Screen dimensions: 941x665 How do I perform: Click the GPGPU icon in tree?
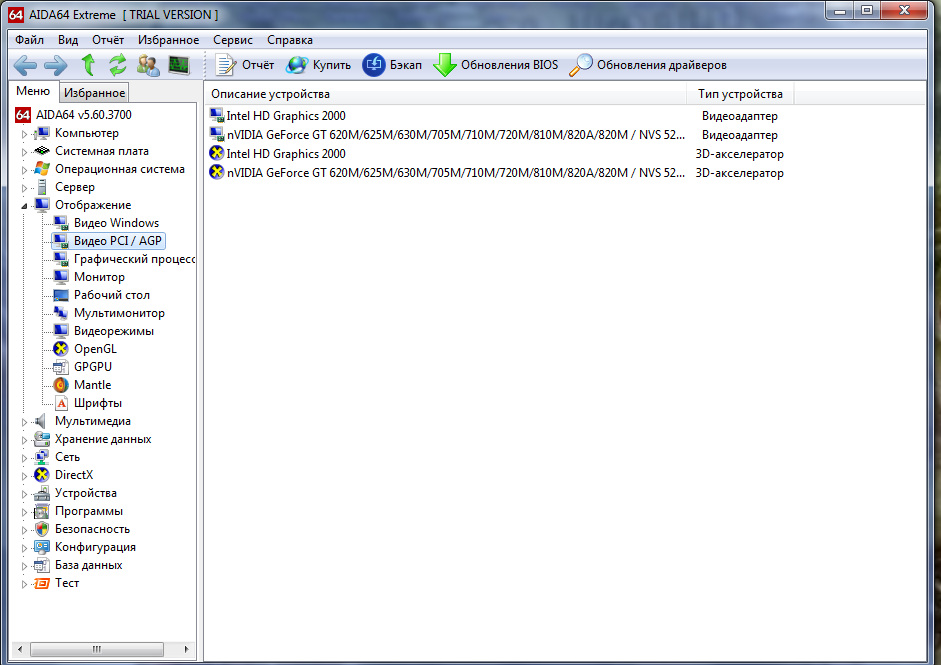point(61,367)
